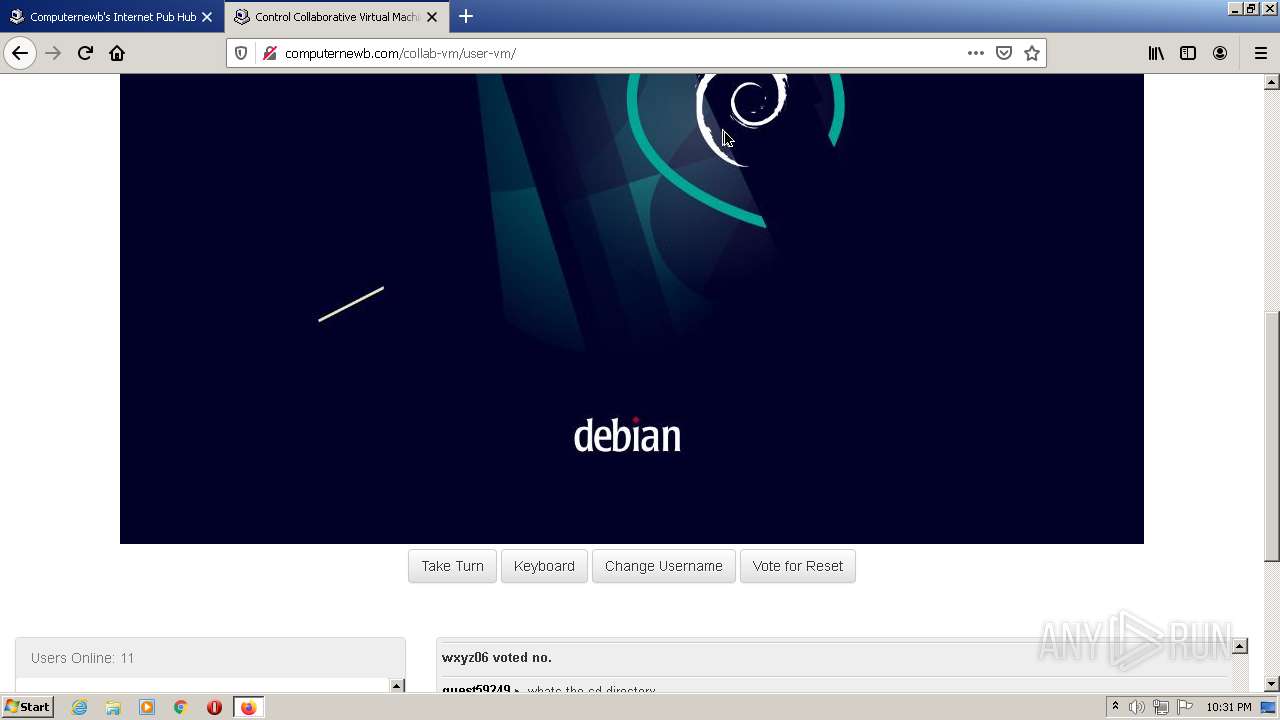Switch to Computernewb's Internet Pub Hub tab
Image resolution: width=1280 pixels, height=720 pixels.
tap(112, 17)
